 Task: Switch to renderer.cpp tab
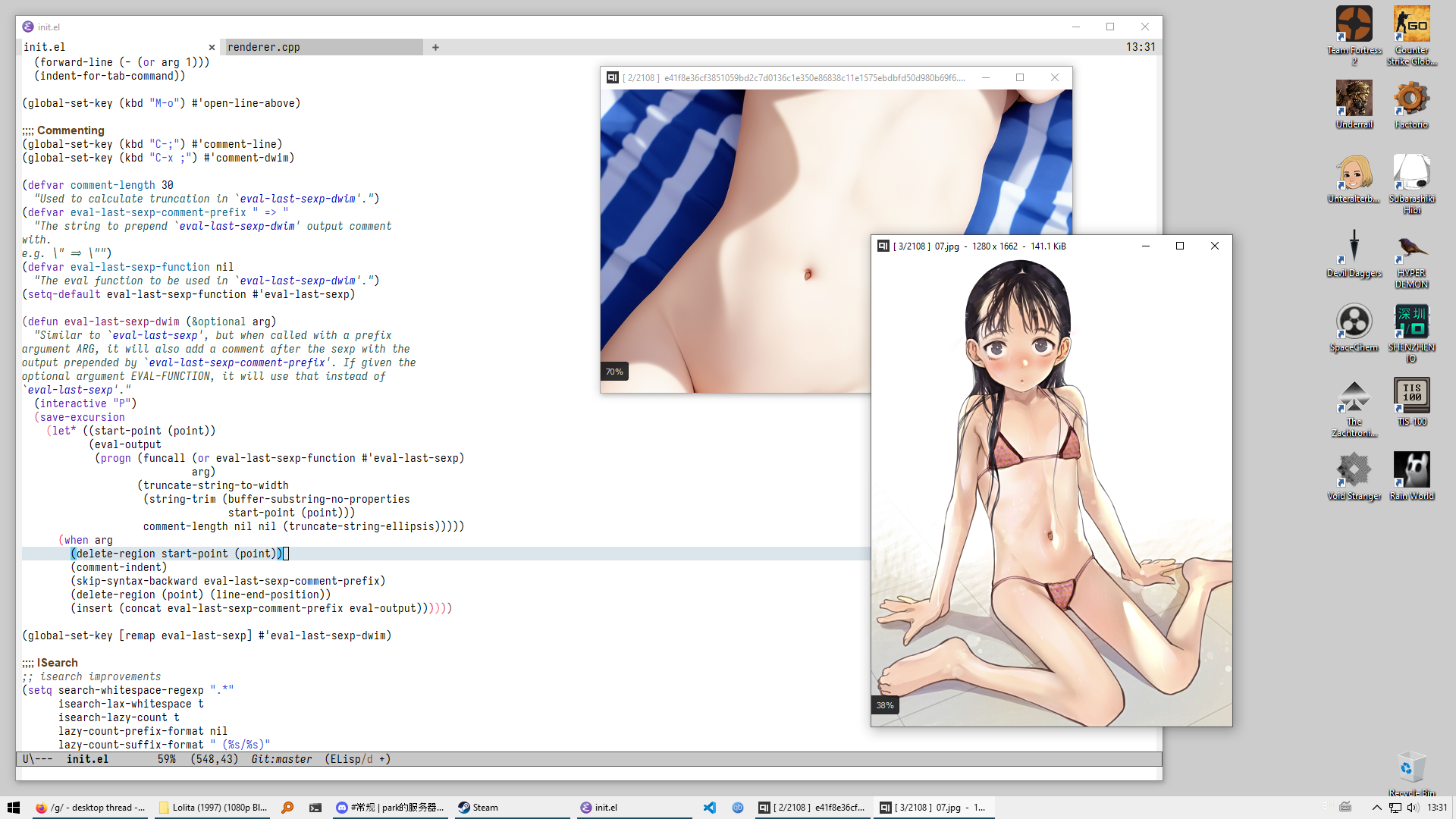tap(264, 47)
